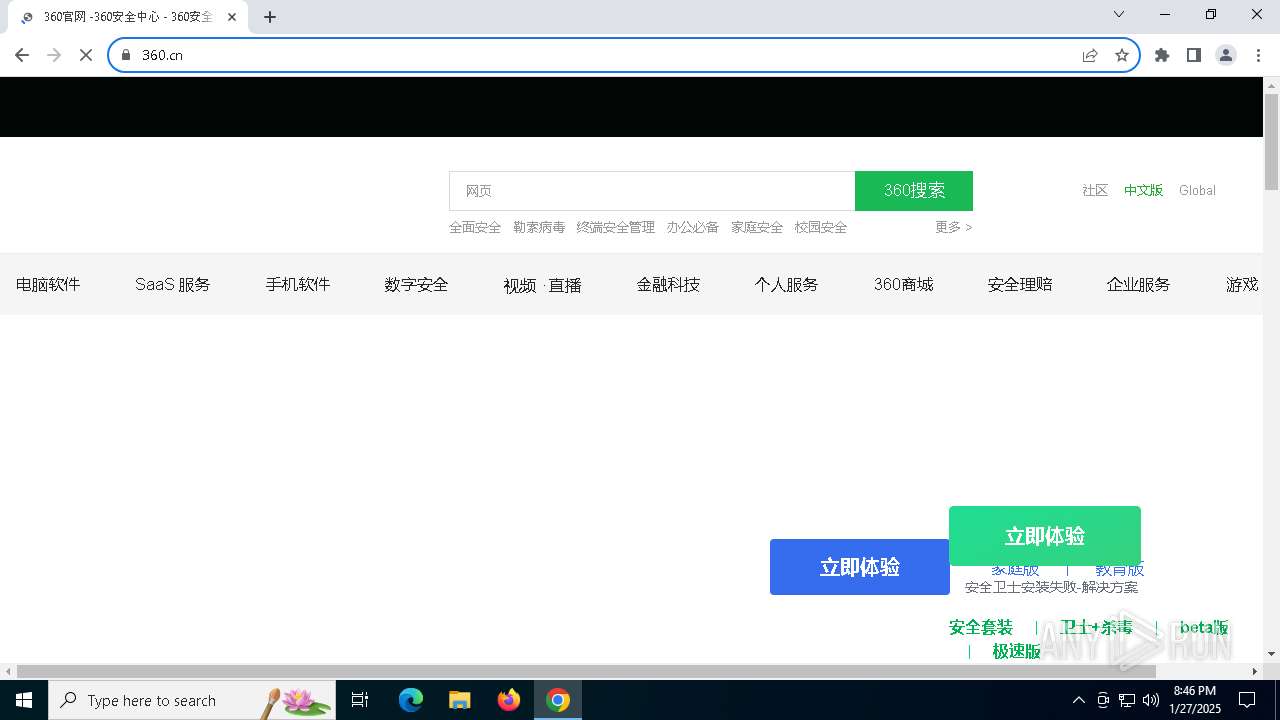Image resolution: width=1280 pixels, height=720 pixels.
Task: Select the Chrome taskbar icon
Action: 558,700
